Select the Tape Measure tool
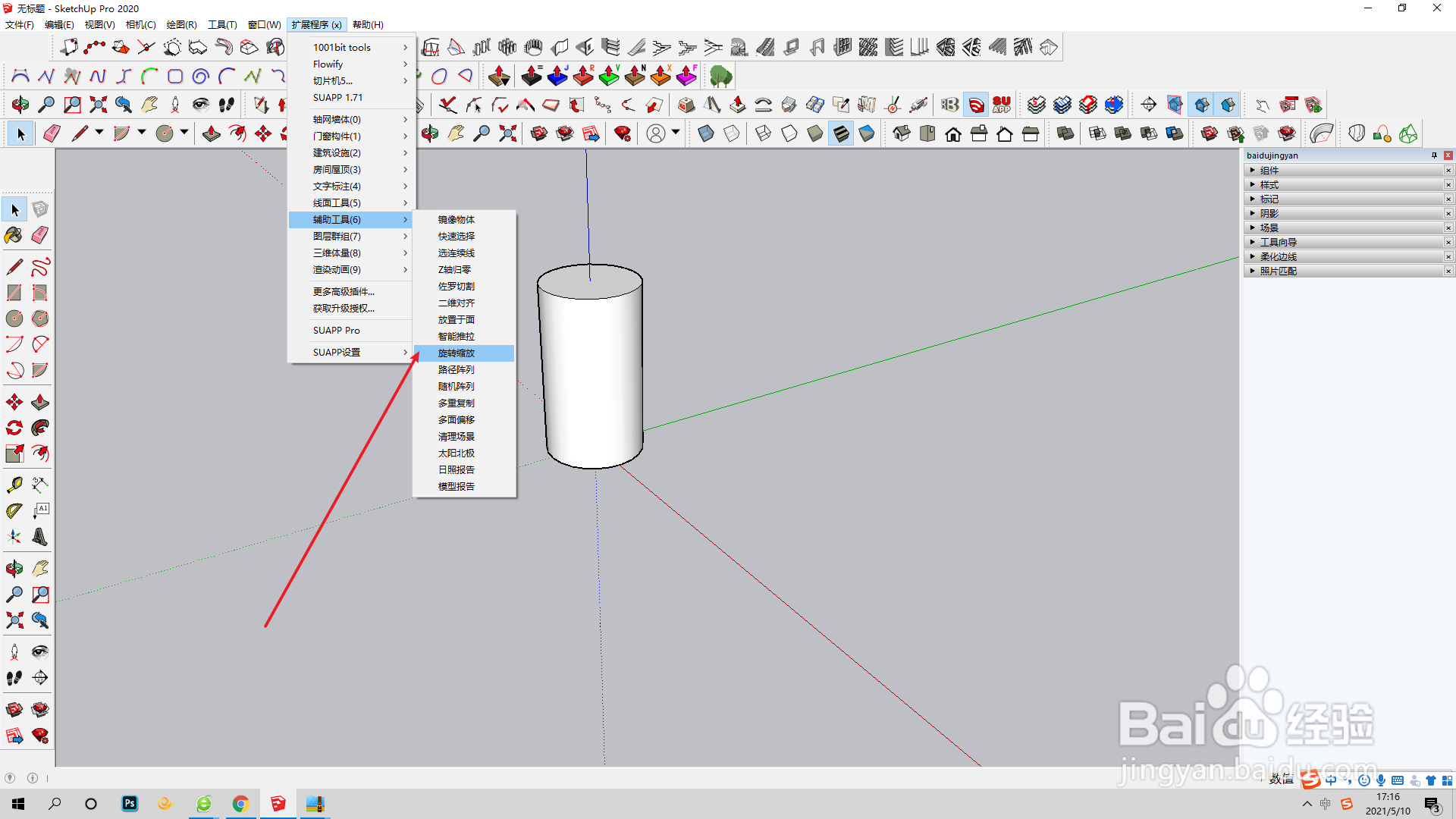 14,485
